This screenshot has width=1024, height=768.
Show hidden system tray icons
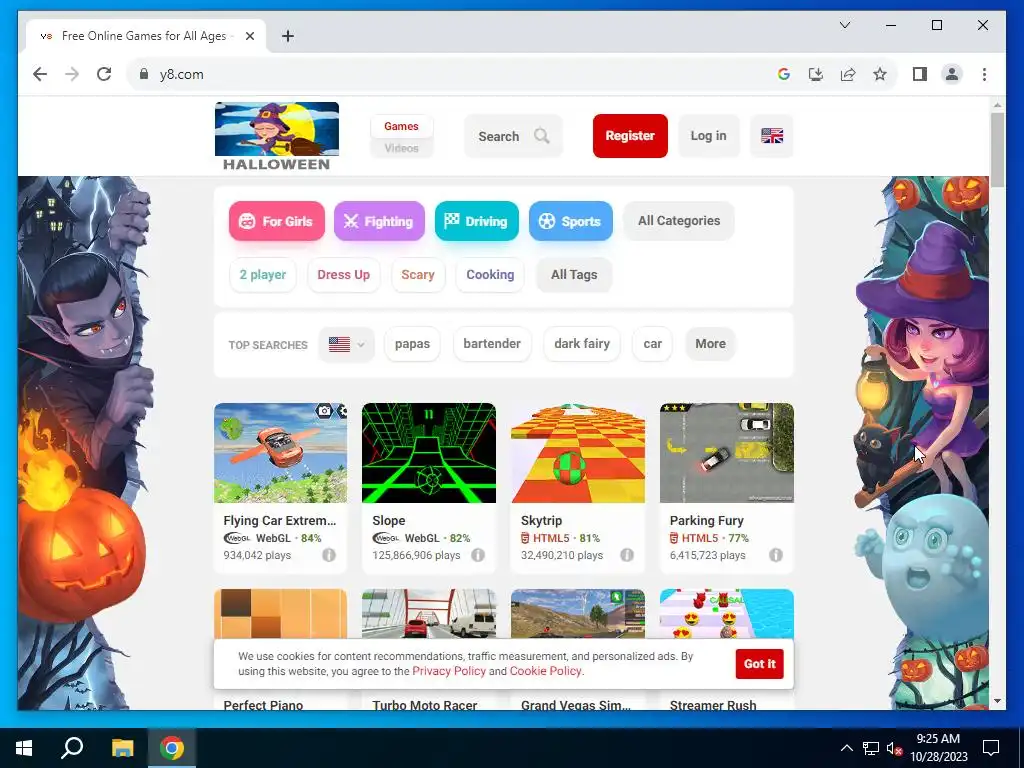click(846, 748)
